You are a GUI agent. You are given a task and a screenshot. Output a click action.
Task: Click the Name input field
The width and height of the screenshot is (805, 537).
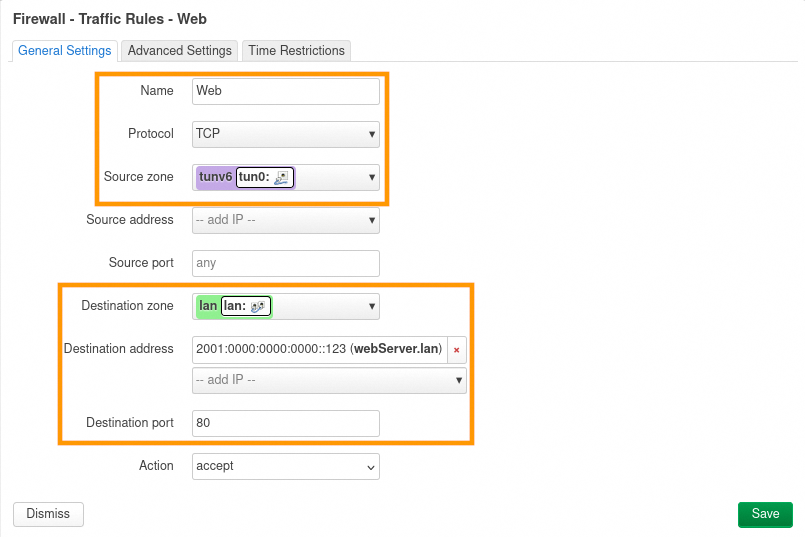click(285, 91)
